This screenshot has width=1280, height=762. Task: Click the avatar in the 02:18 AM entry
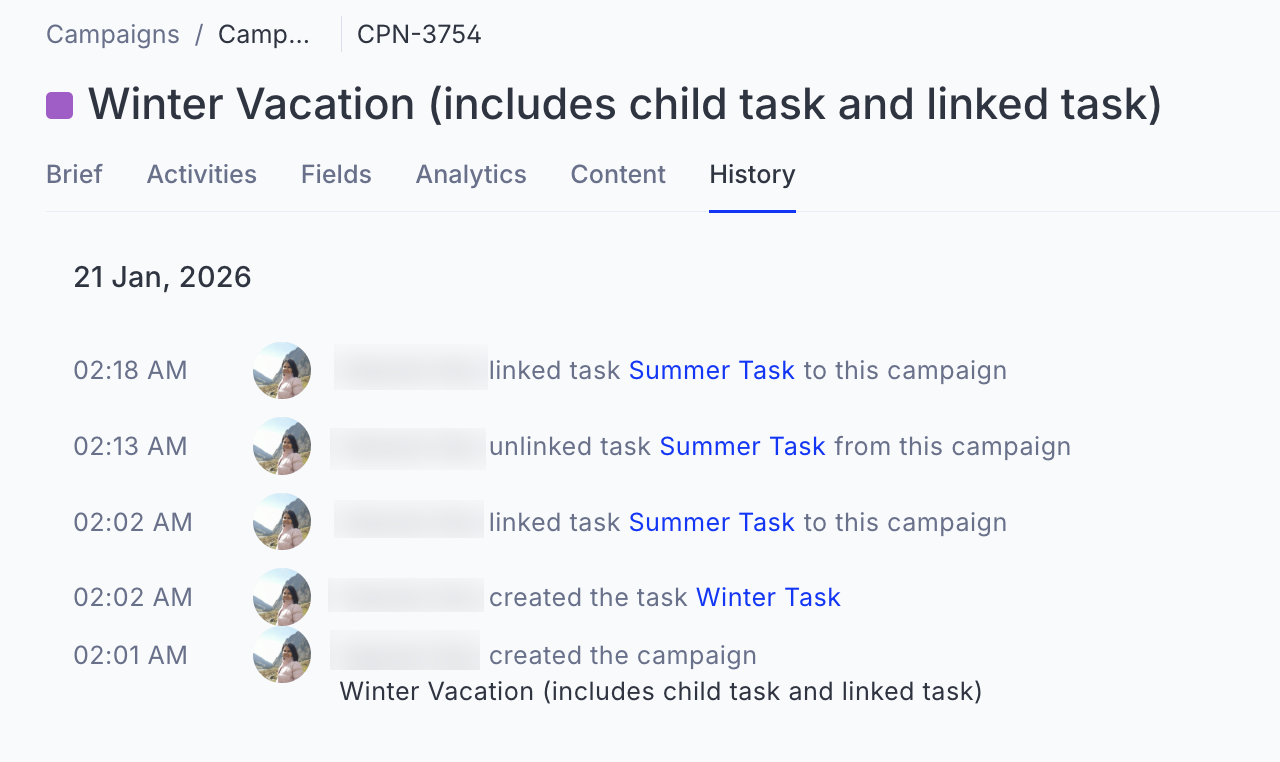click(x=282, y=370)
